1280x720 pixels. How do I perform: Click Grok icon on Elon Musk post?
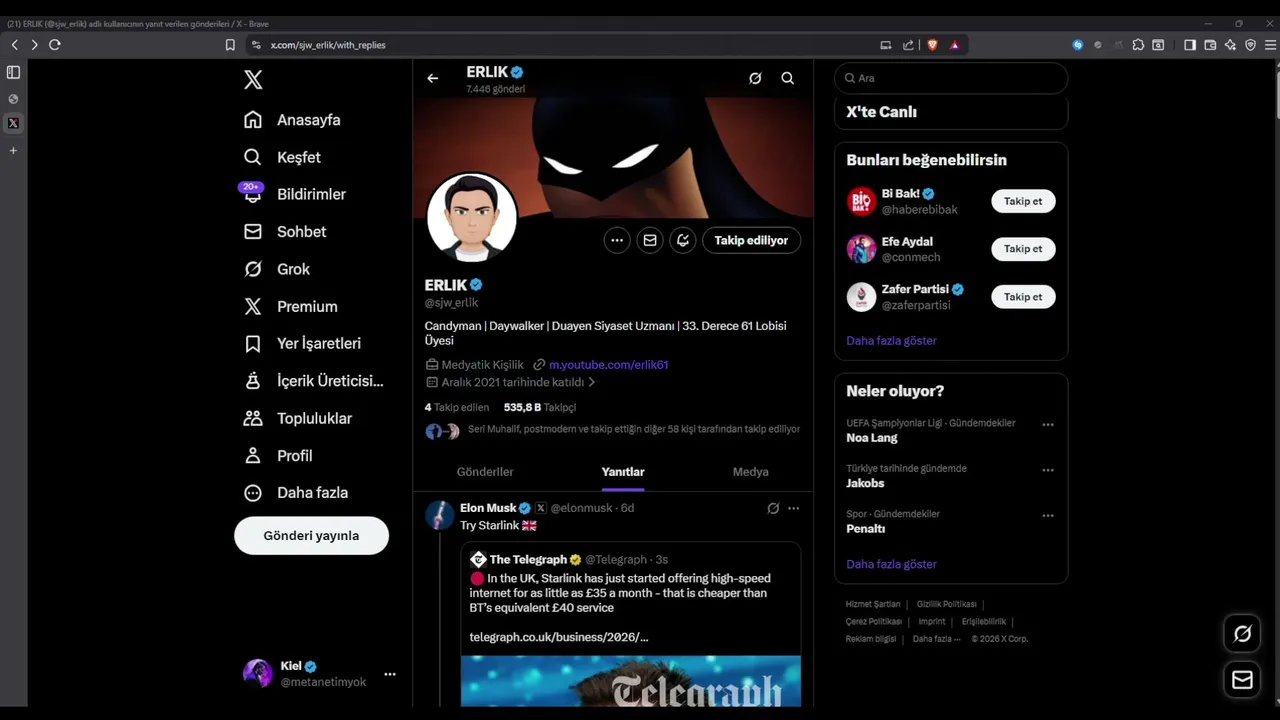point(773,508)
